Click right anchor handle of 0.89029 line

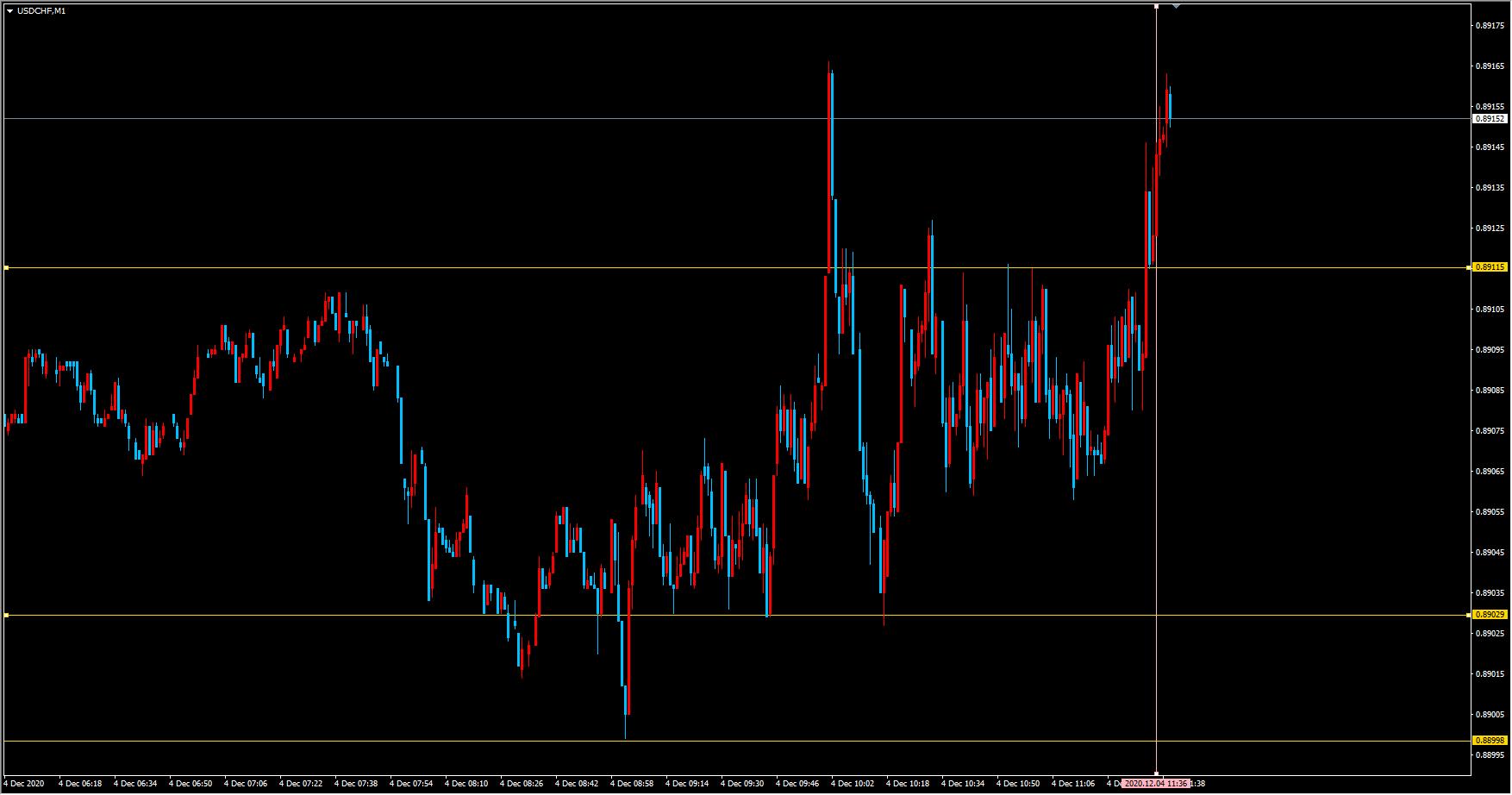pyautogui.click(x=1469, y=616)
